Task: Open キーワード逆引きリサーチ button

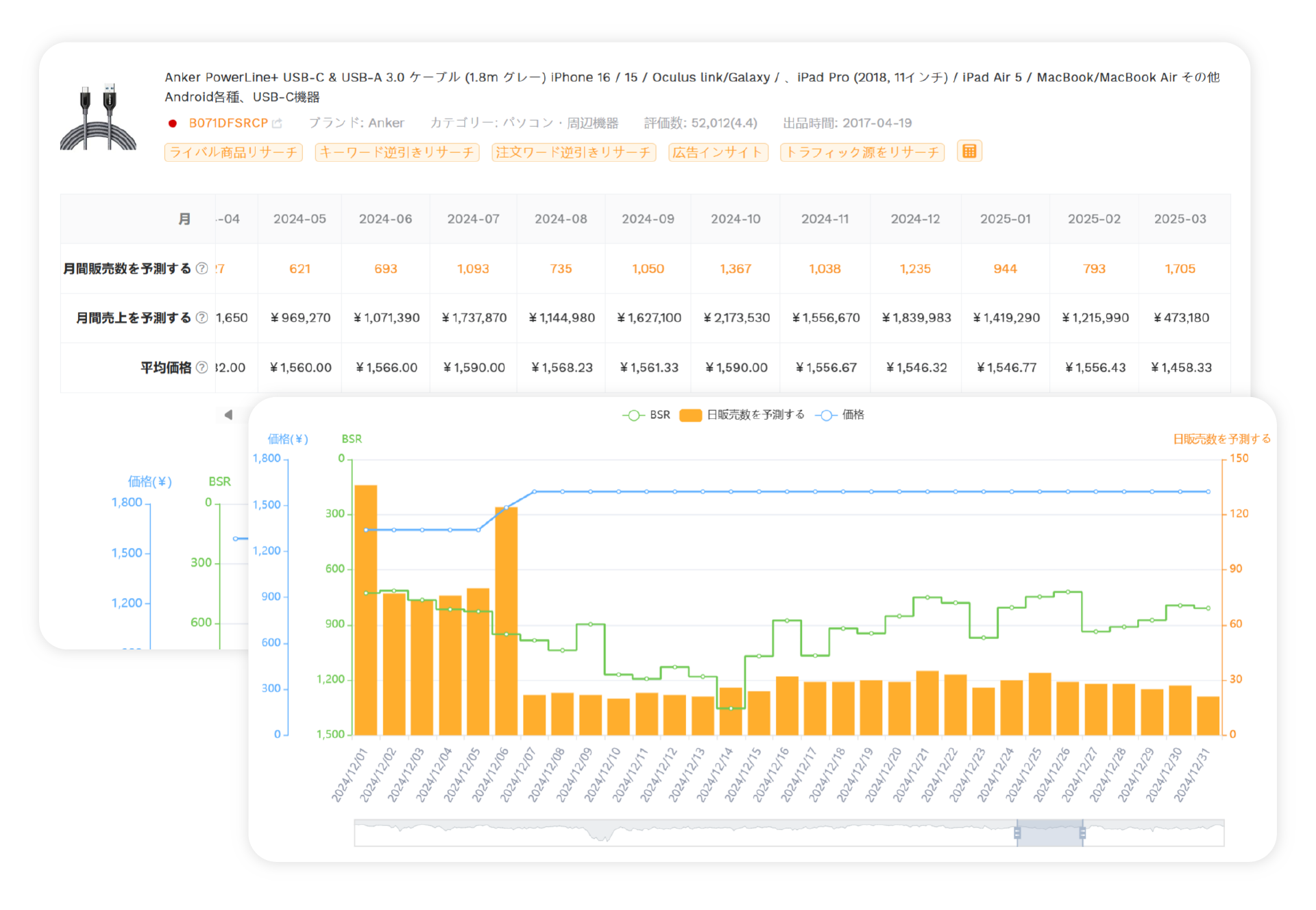Action: 397,152
